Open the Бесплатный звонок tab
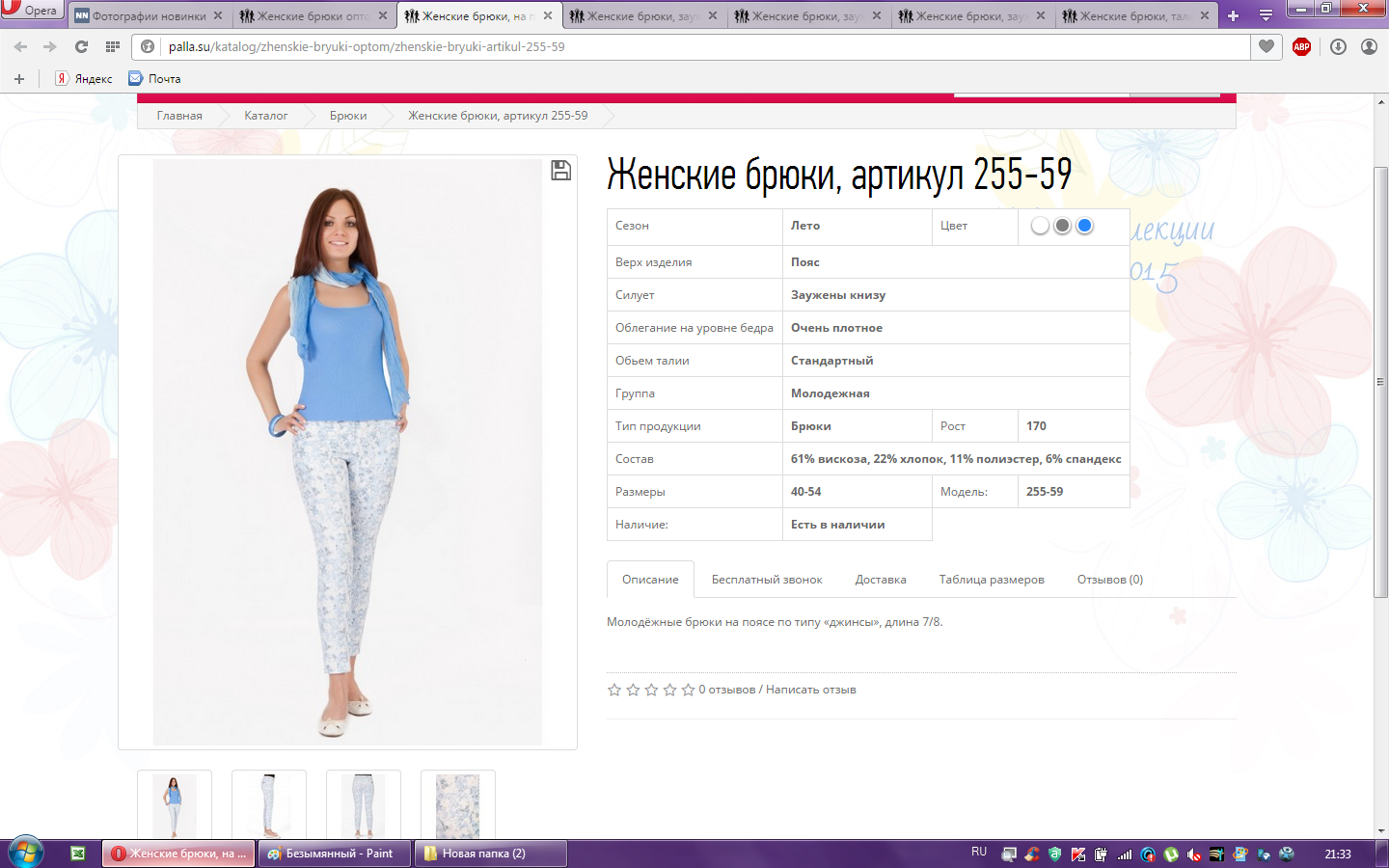 click(767, 580)
